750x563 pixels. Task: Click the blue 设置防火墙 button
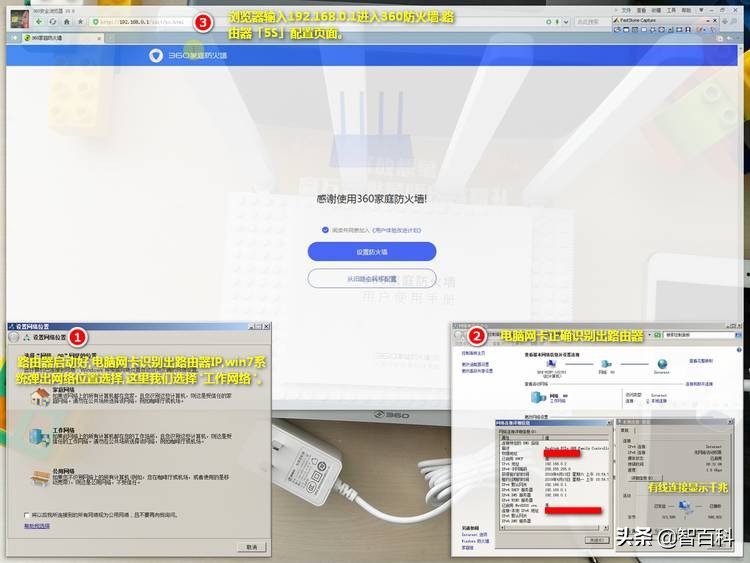point(372,252)
